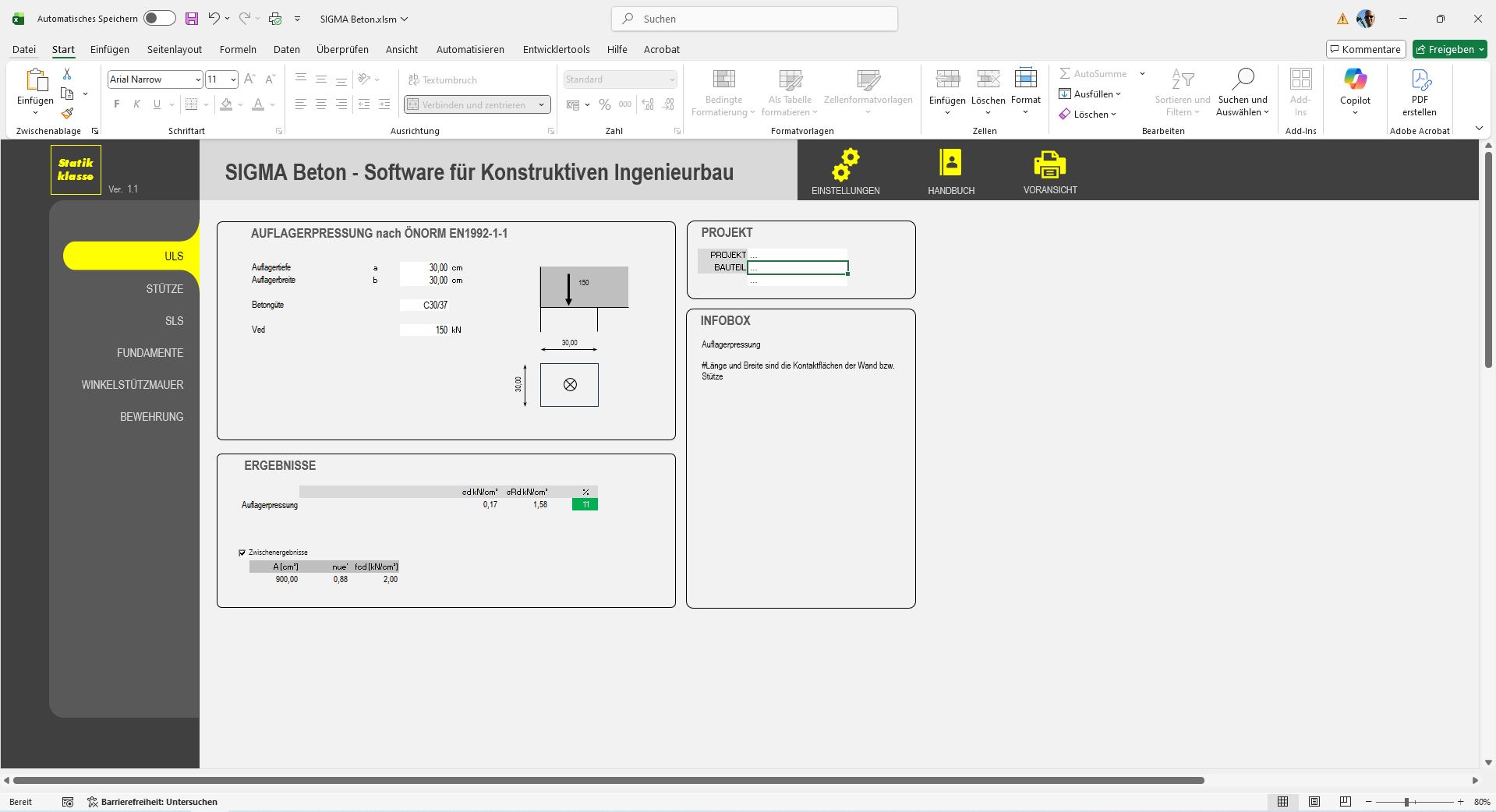
Task: Navigate to STÜTZE in sidebar
Action: click(164, 289)
